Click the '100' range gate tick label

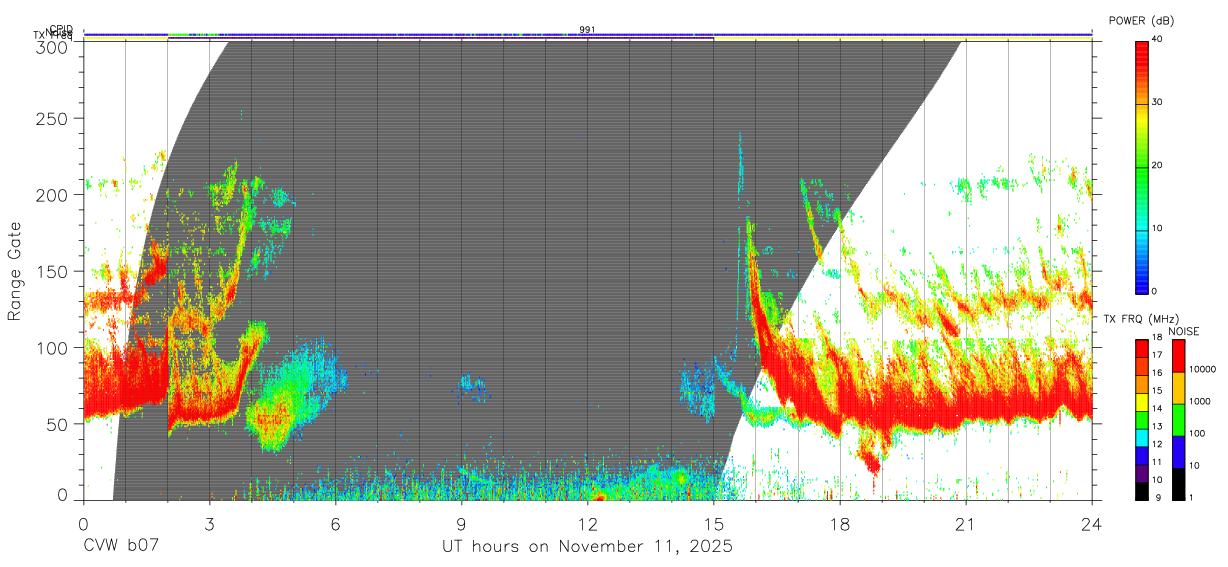[x=54, y=347]
